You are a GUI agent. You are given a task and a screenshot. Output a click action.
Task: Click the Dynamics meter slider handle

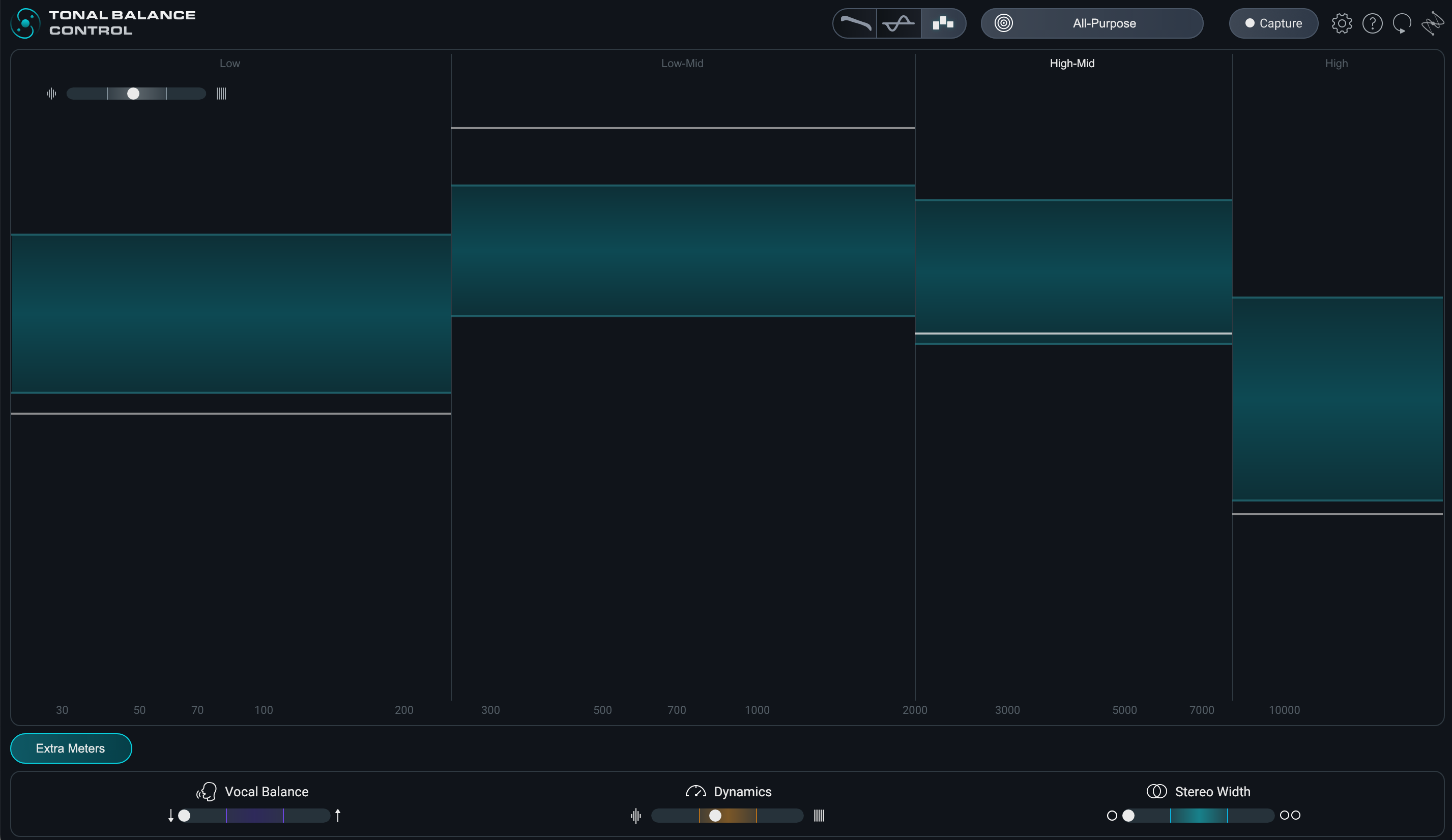pyautogui.click(x=715, y=815)
